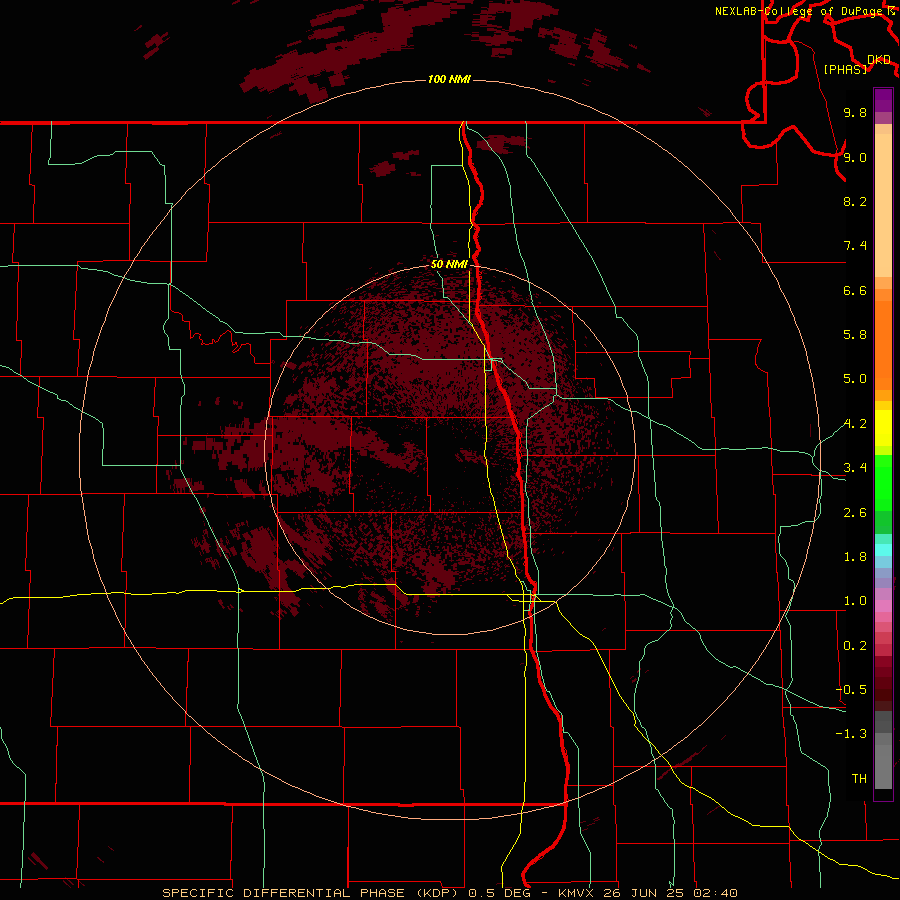Viewport: 900px width, 900px height.
Task: Click the 7.4 value on the color scale
Action: [x=855, y=246]
